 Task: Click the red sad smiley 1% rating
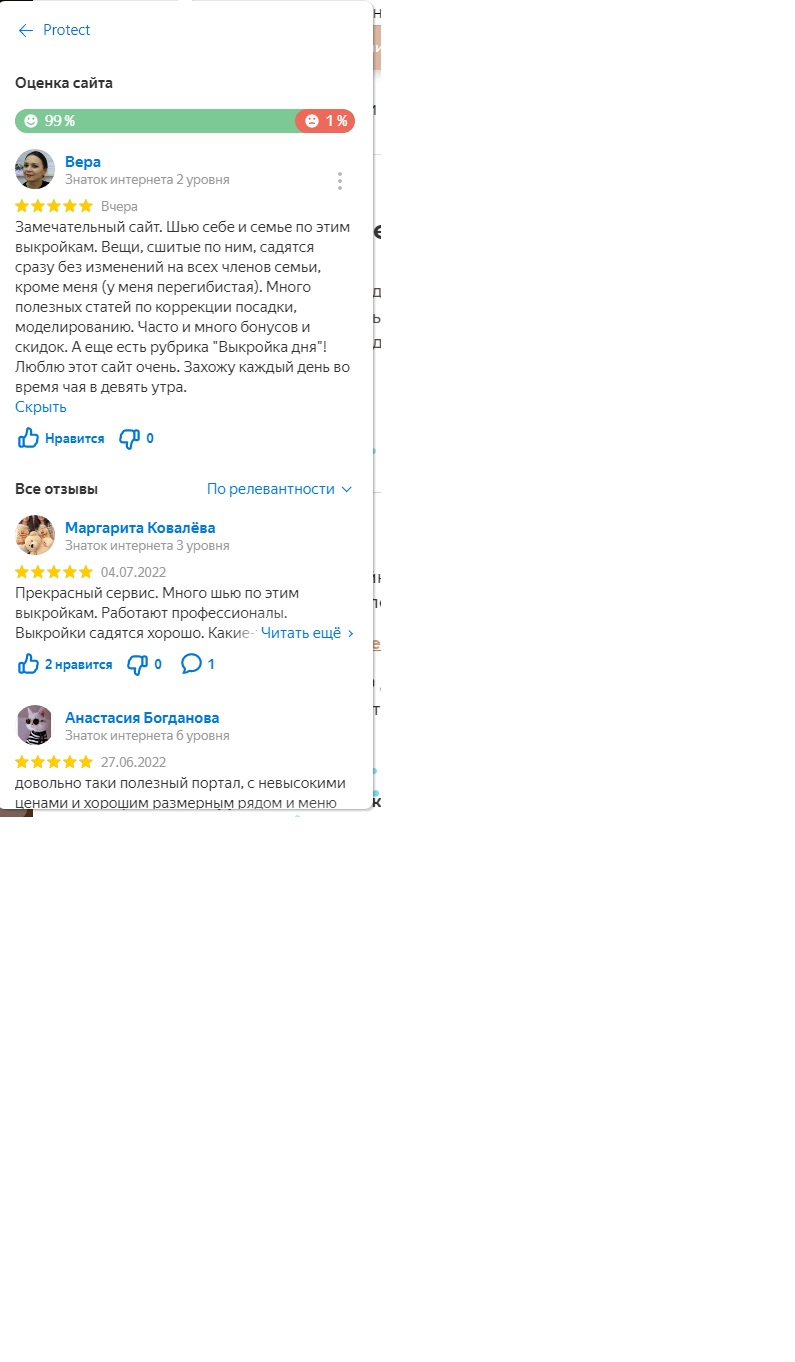point(326,121)
